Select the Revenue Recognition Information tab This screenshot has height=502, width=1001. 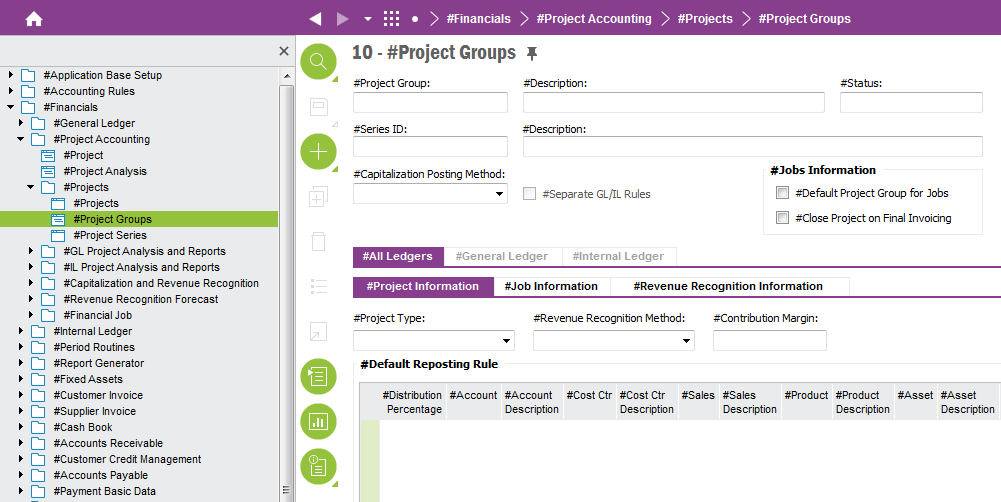click(x=728, y=287)
